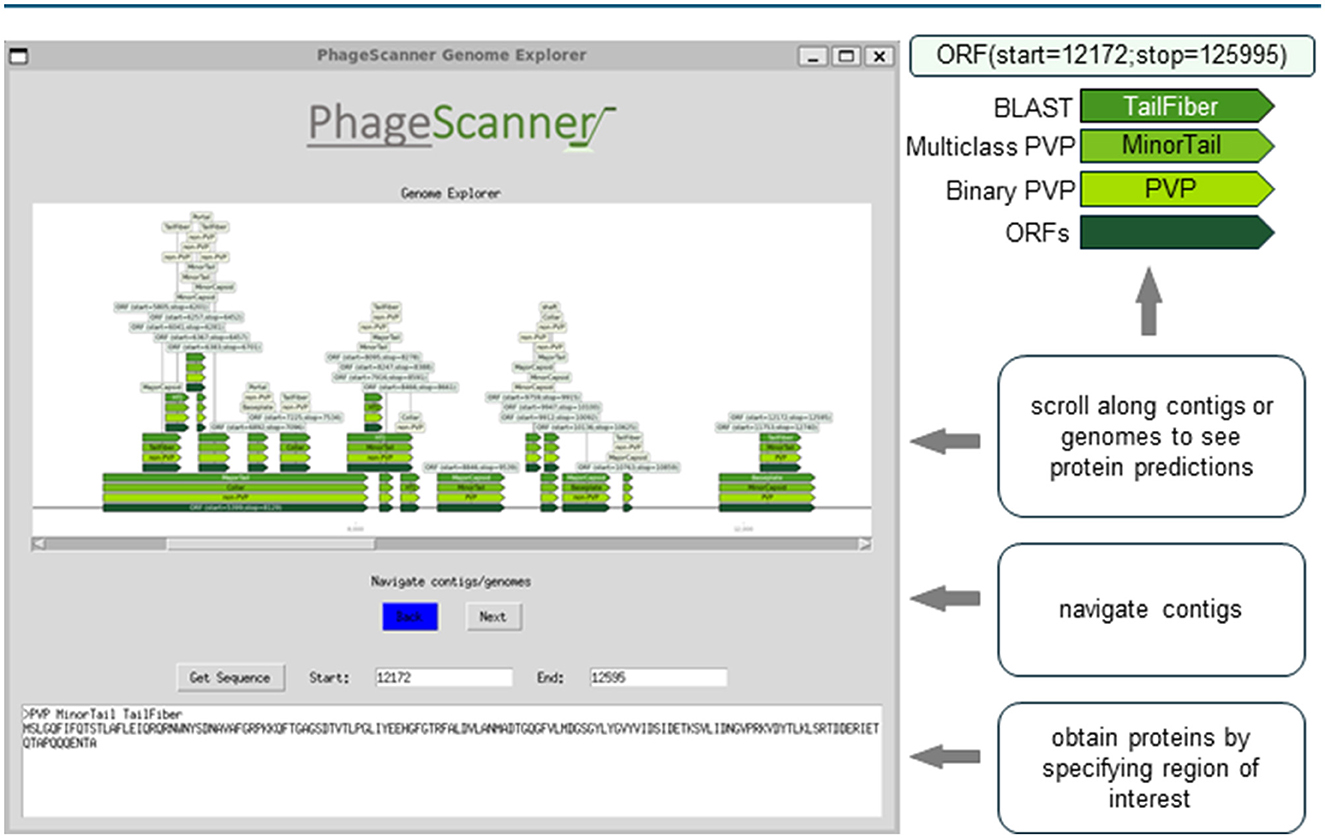
Task: Click the "ORF (start=10763;stop=10859)" label
Action: coord(628,467)
